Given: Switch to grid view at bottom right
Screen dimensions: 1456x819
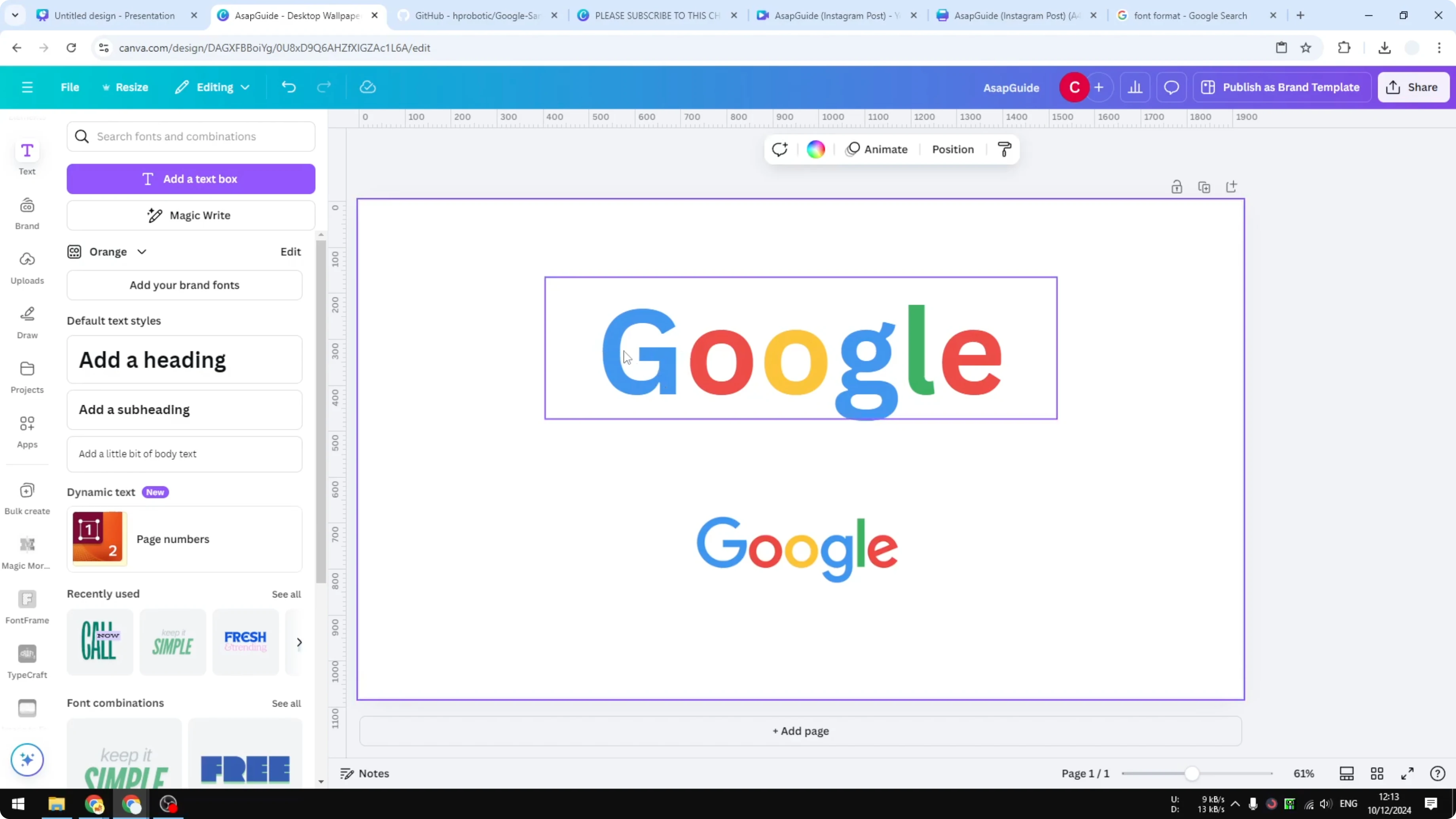Looking at the screenshot, I should click(x=1377, y=773).
